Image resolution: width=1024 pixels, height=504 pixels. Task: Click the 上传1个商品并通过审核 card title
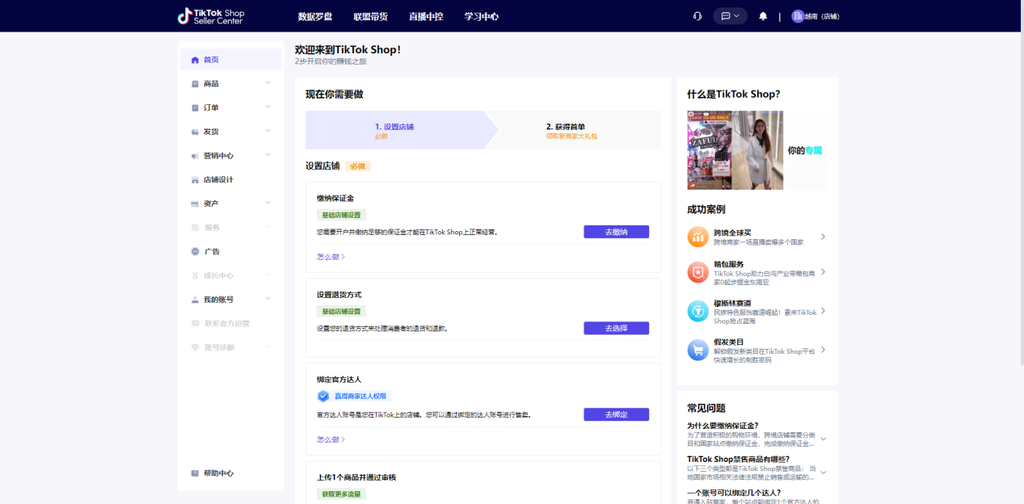(x=357, y=477)
